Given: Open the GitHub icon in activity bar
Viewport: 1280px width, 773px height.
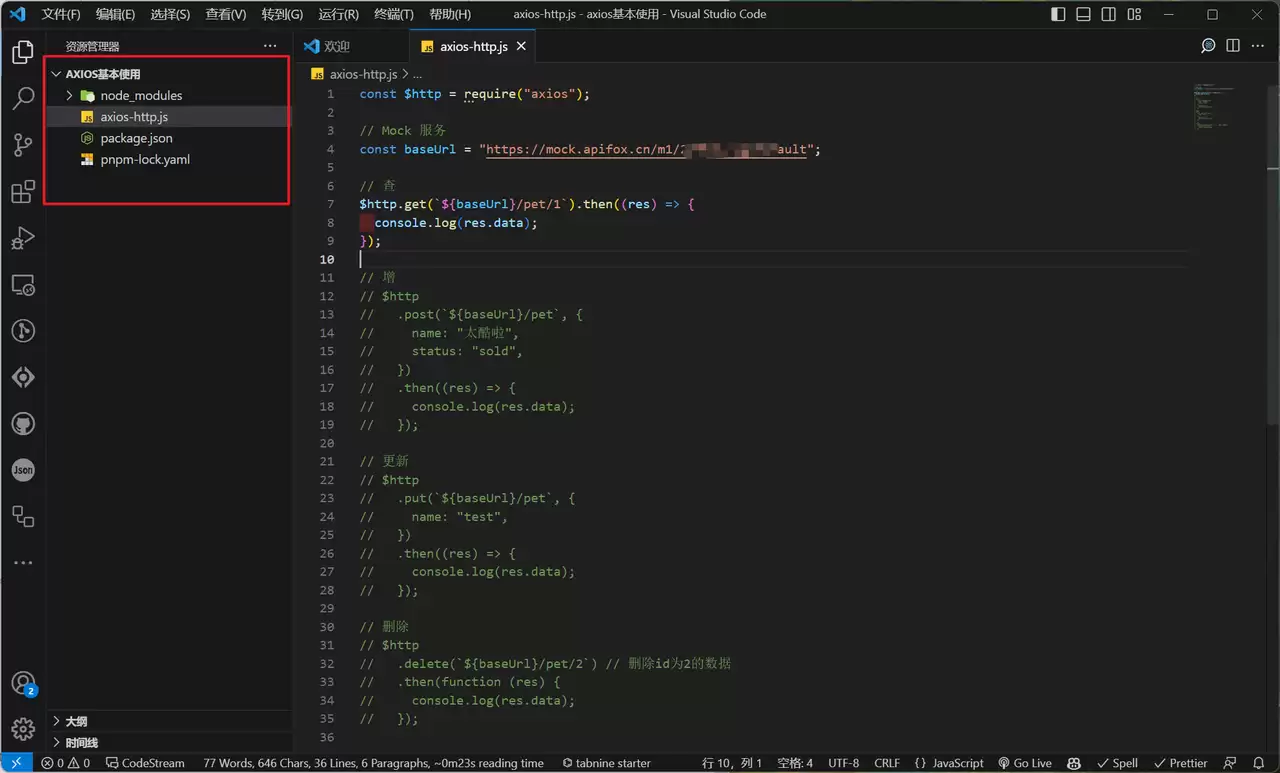Looking at the screenshot, I should 23,424.
